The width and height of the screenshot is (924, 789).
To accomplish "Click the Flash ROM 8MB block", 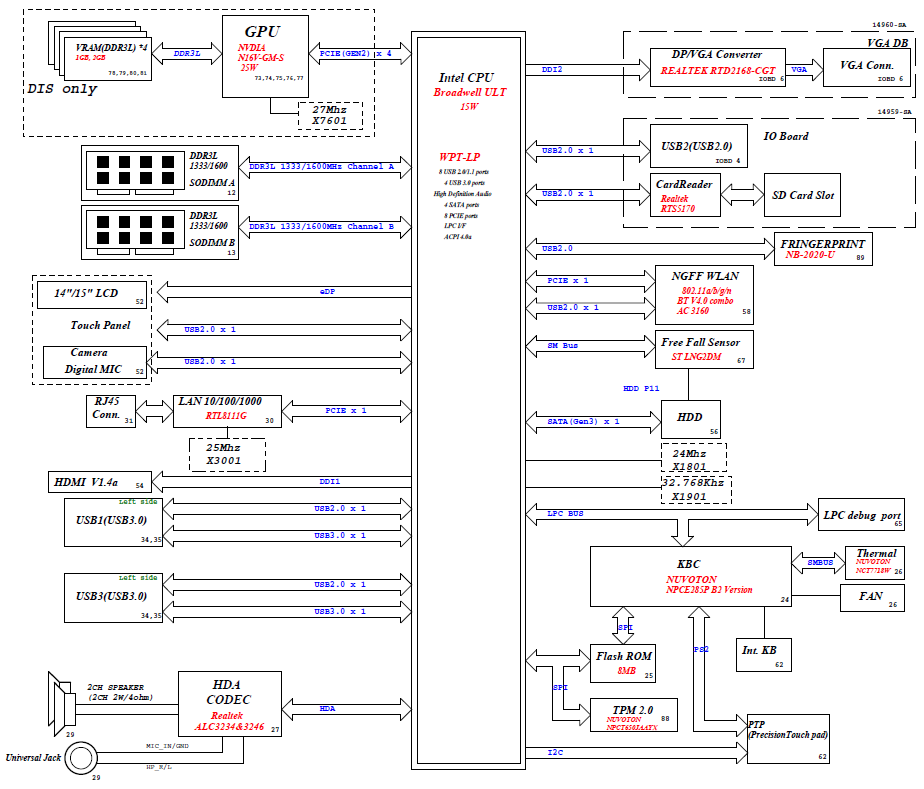I will [x=625, y=663].
